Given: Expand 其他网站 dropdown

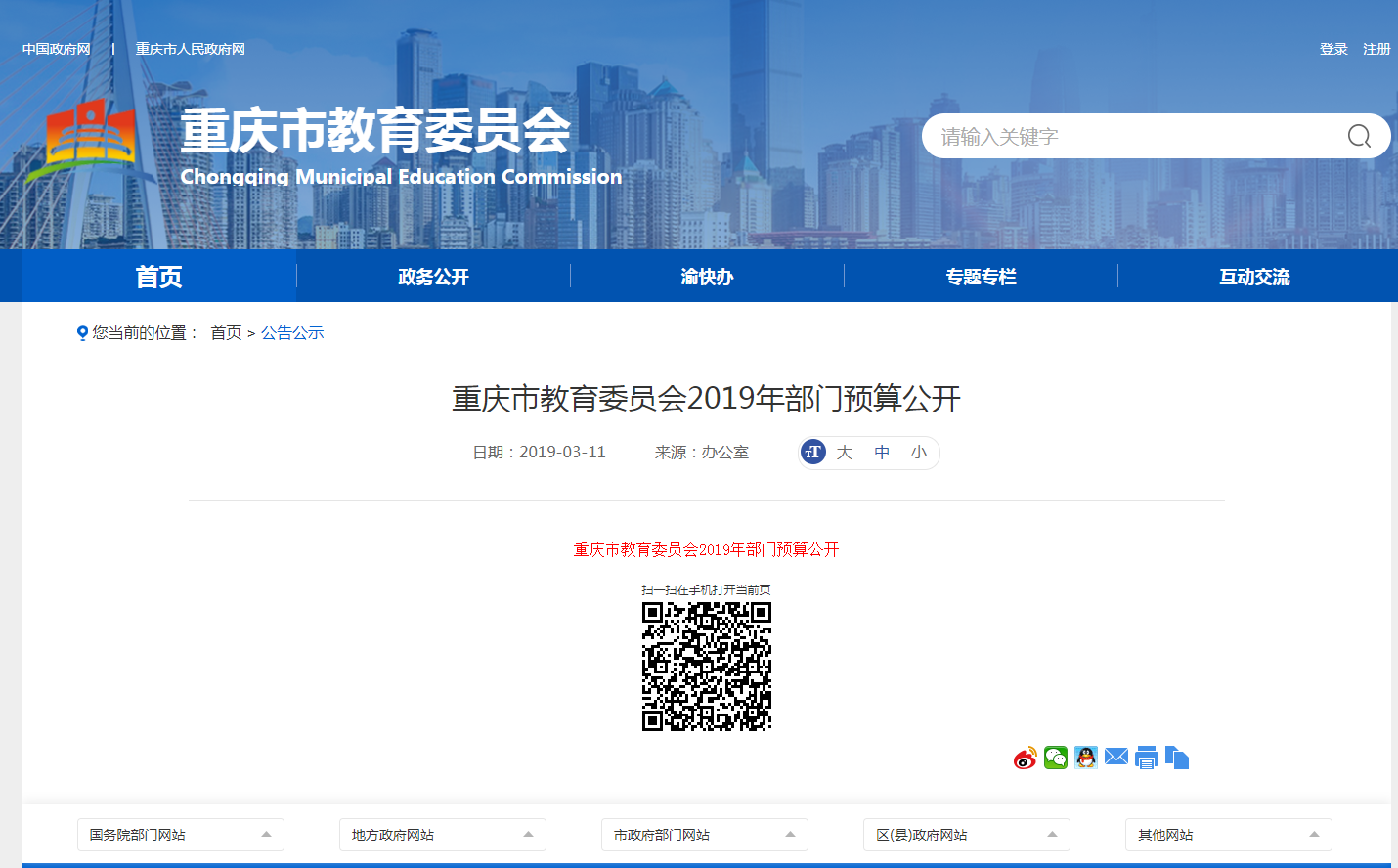Looking at the screenshot, I should [x=1229, y=835].
